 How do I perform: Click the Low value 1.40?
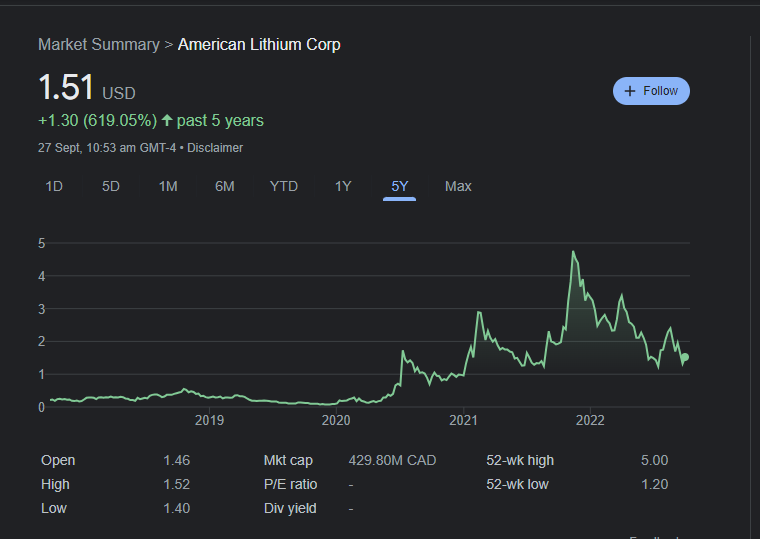pos(176,508)
